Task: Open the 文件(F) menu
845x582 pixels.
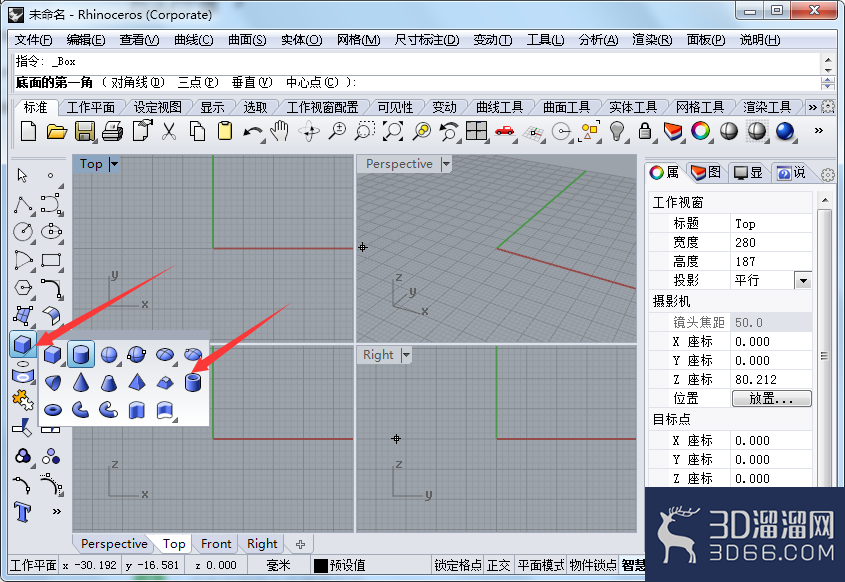Action: tap(33, 40)
